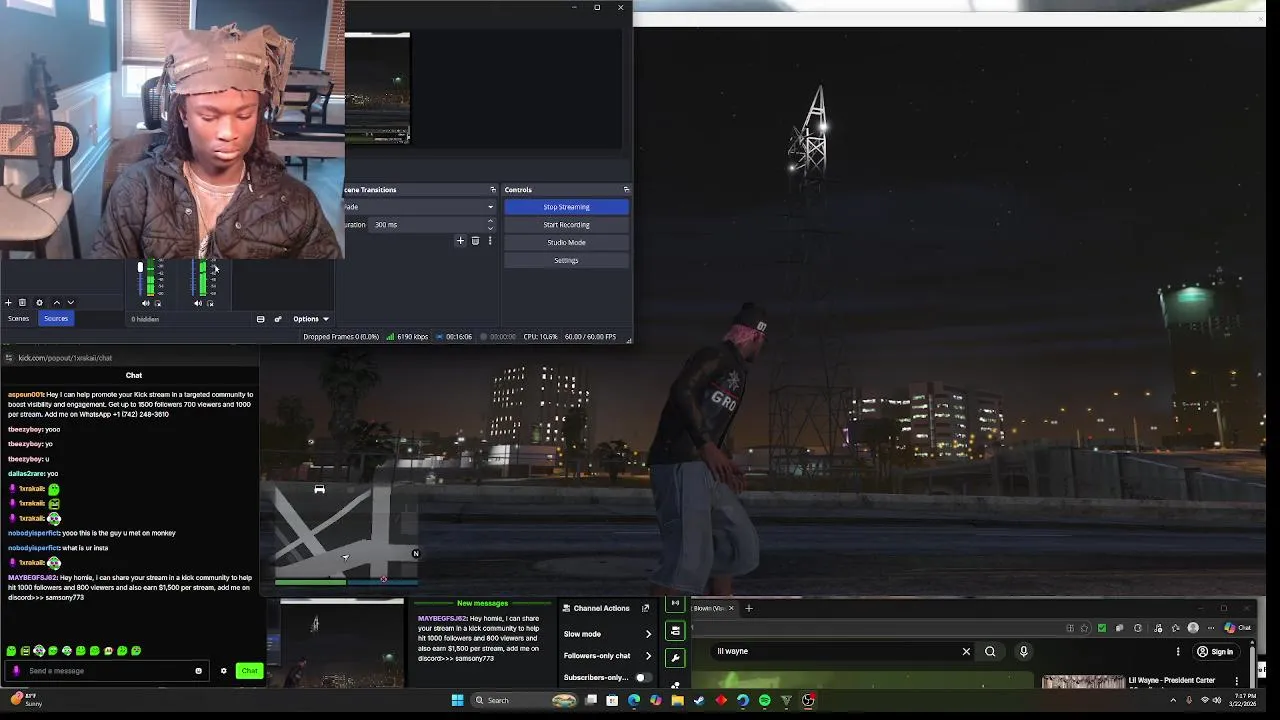Remove transition with trash icon
The width and height of the screenshot is (1280, 720).
pos(475,240)
